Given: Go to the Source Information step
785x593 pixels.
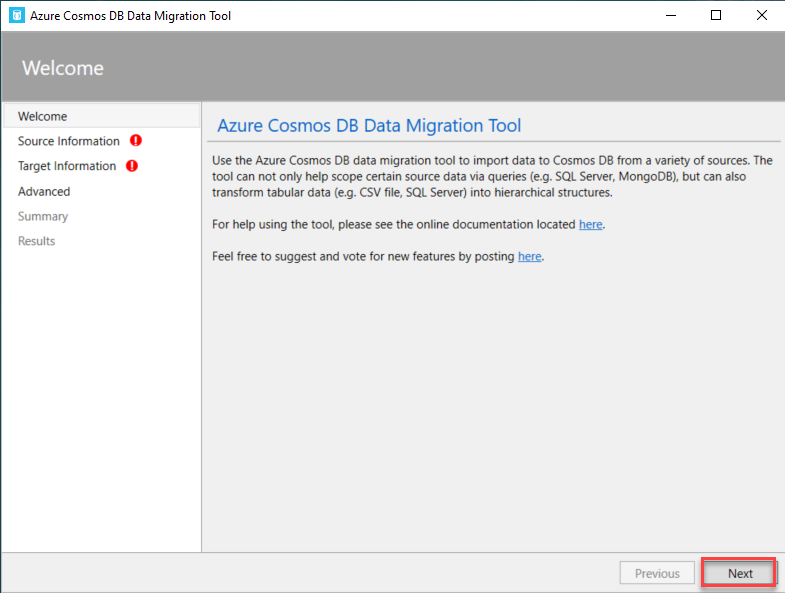Looking at the screenshot, I should (68, 141).
